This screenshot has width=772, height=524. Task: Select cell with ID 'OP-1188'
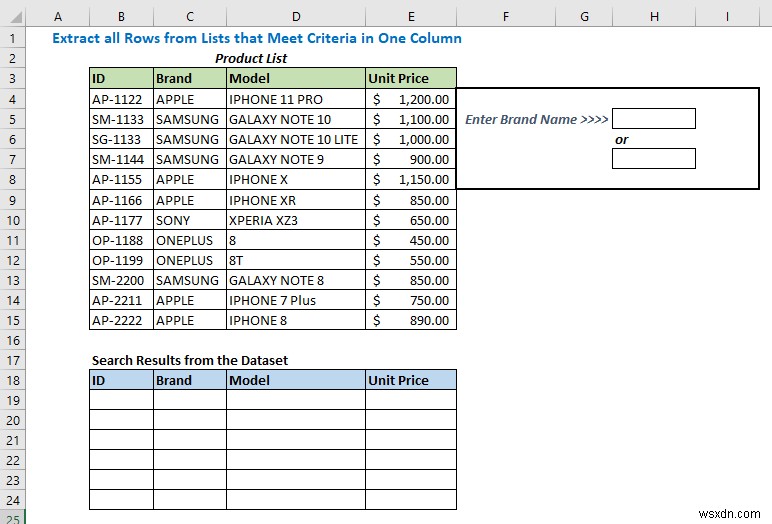tap(122, 240)
